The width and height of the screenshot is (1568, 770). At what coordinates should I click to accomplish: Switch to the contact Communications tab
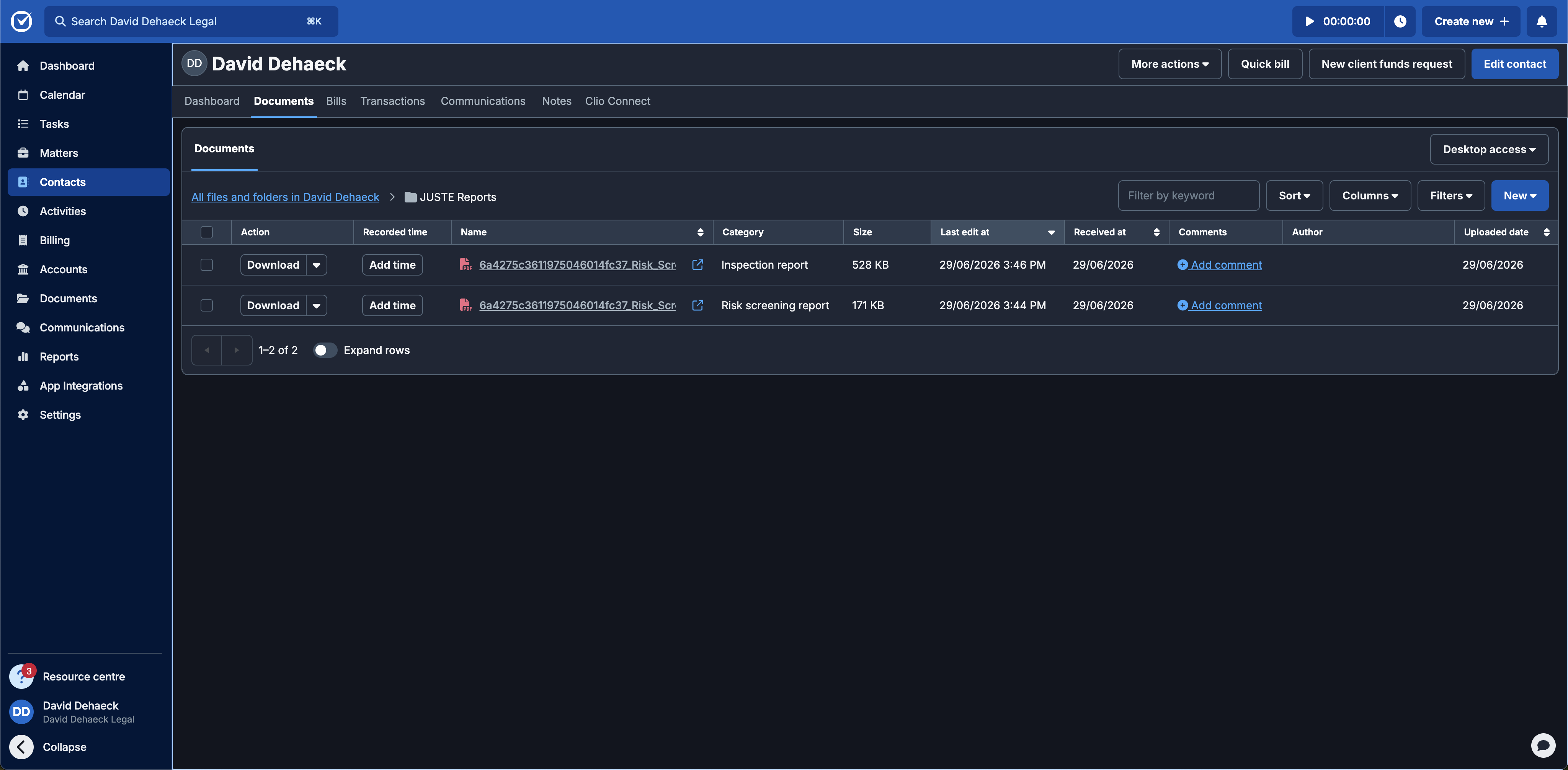point(483,101)
